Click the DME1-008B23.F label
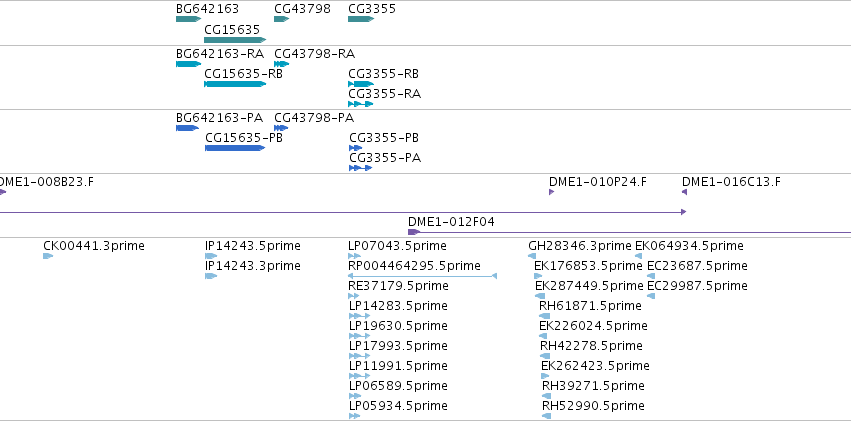 click(x=47, y=182)
